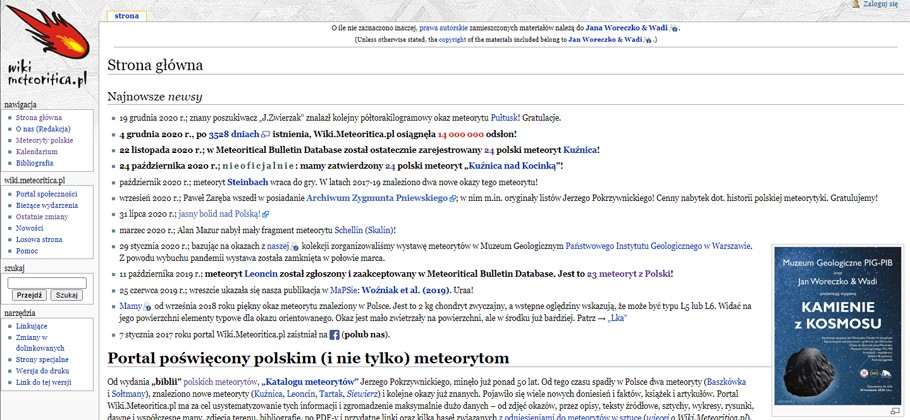This screenshot has height=420, width=910.
Task: Open the „Lka" link
Action: tap(617, 318)
